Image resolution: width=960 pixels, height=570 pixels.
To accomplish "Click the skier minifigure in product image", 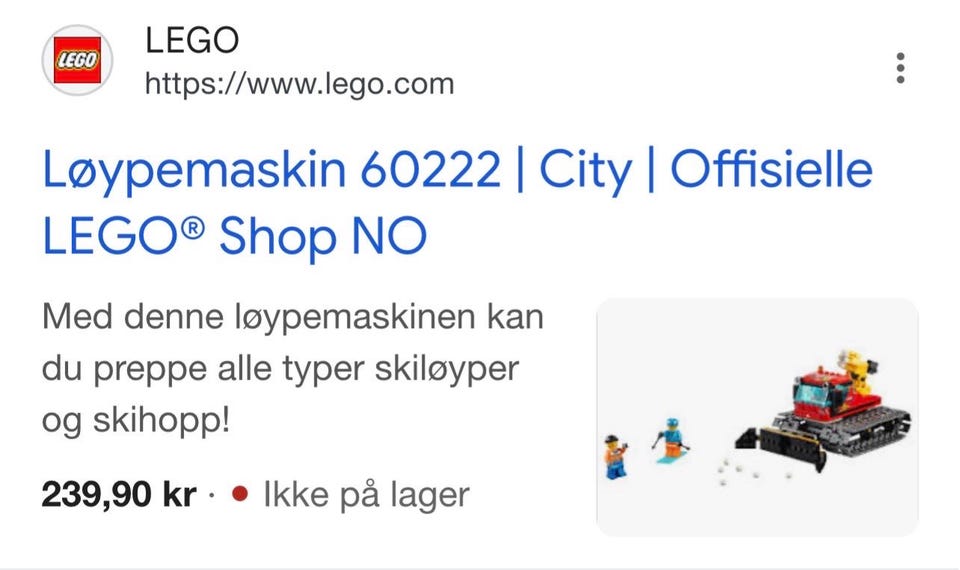I will [672, 441].
